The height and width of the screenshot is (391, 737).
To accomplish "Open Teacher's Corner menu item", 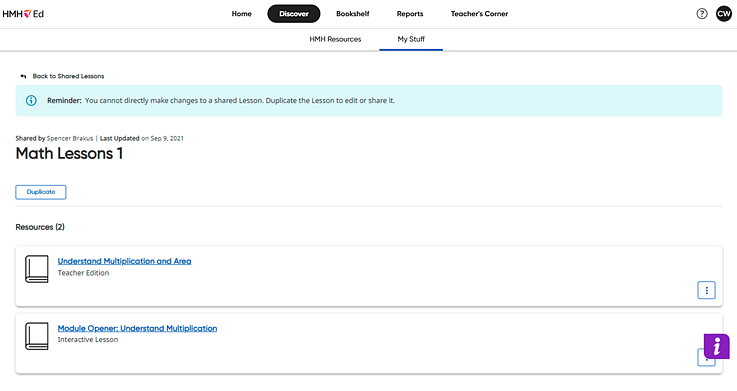I will click(479, 14).
